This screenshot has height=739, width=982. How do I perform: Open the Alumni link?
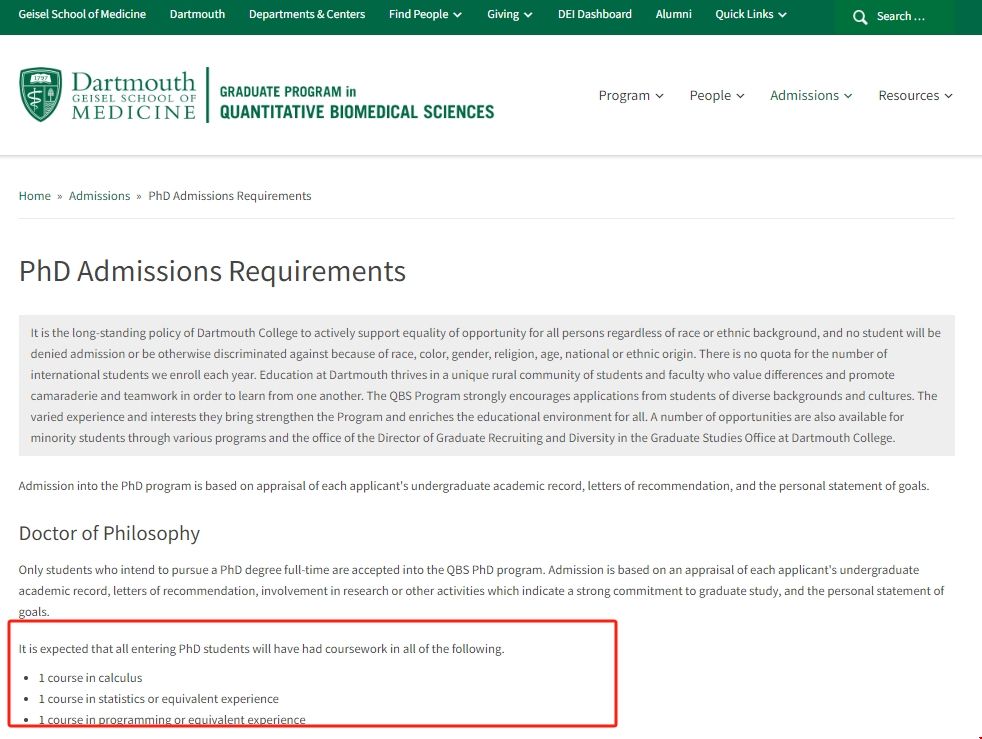point(673,14)
